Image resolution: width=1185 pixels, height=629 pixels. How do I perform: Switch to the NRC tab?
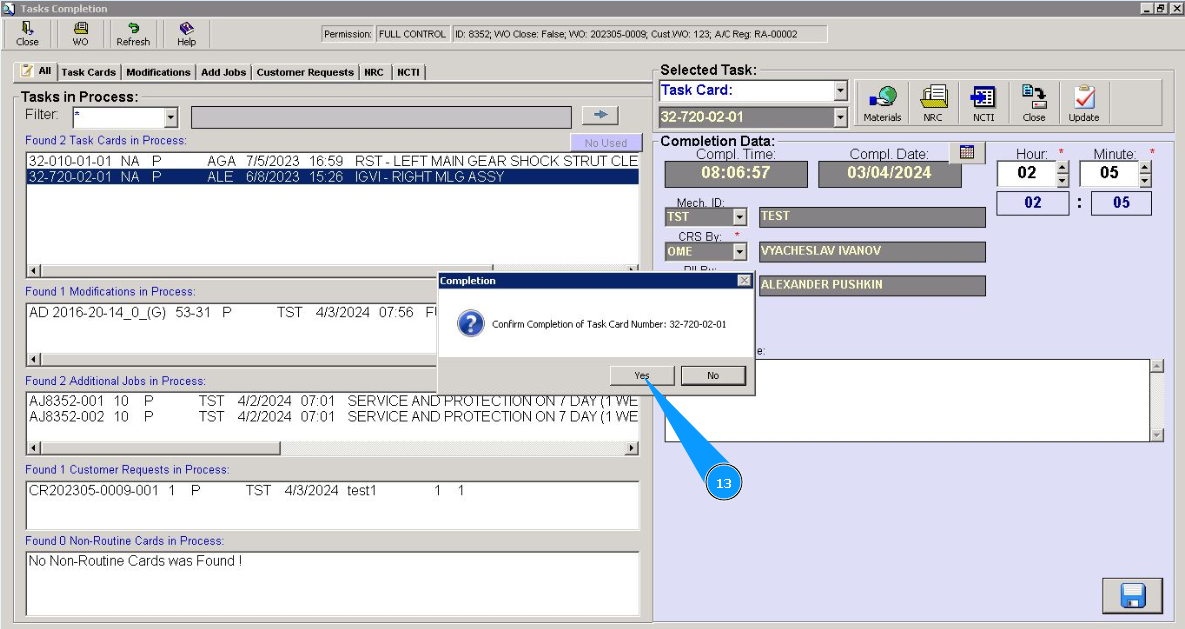click(373, 72)
